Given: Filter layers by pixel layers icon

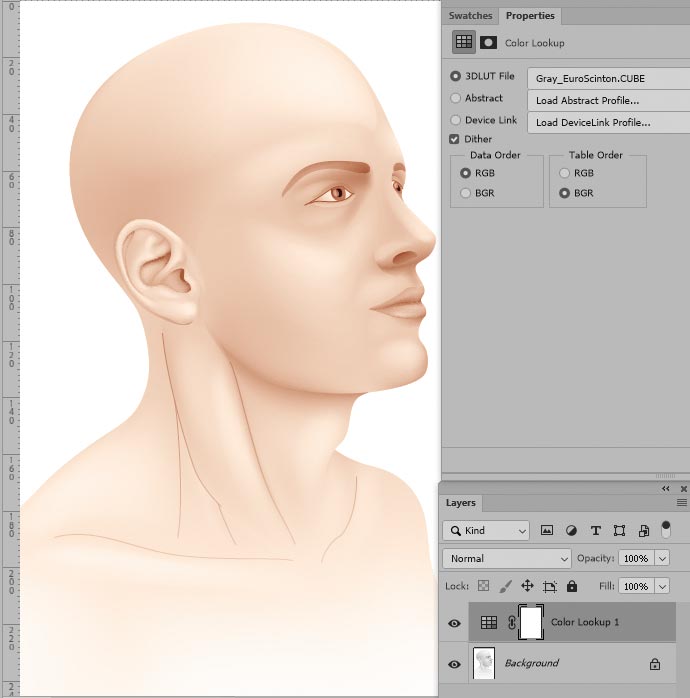Looking at the screenshot, I should 547,531.
